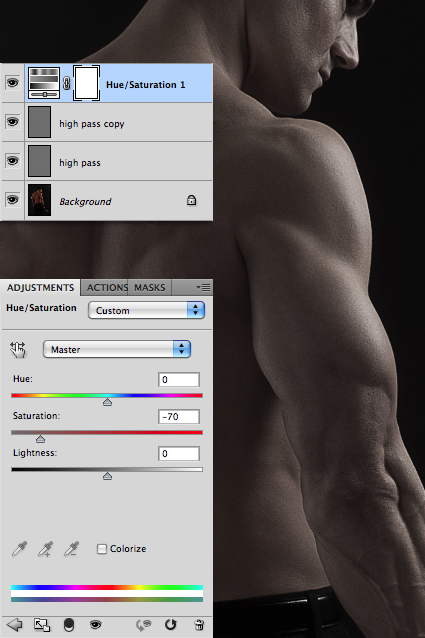This screenshot has width=425, height=638.
Task: Switch to the Actions tab
Action: [107, 288]
